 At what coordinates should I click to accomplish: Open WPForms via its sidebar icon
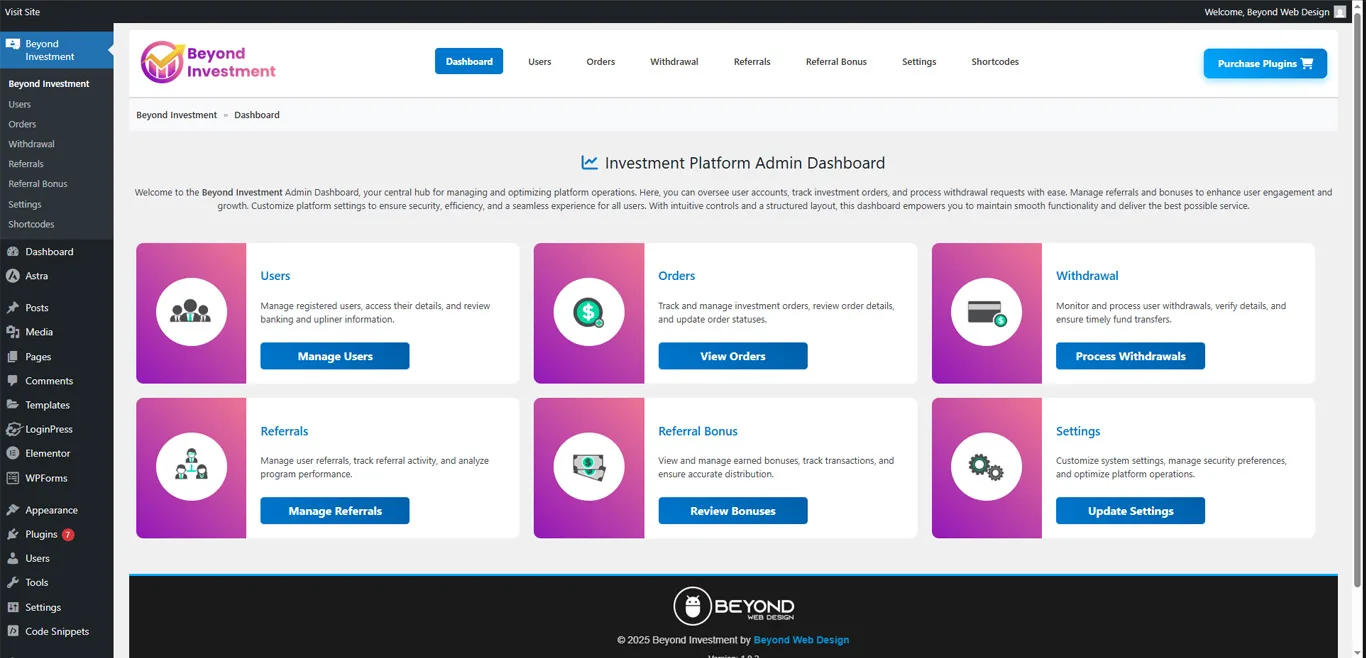[12, 478]
